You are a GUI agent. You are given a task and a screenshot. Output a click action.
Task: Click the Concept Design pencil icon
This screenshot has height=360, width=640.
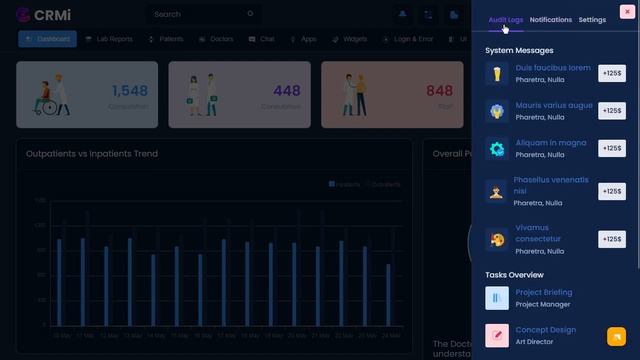point(497,336)
